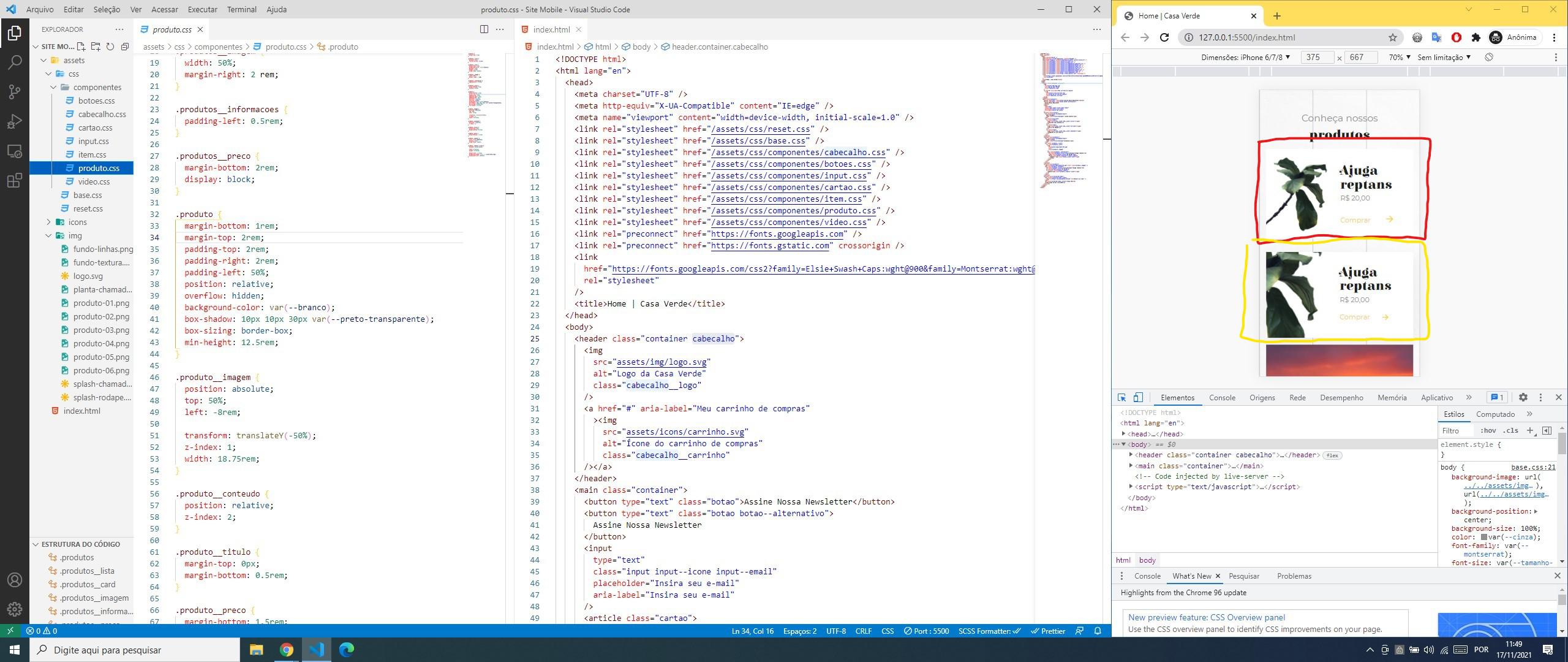The image size is (1568, 662).
Task: Click the index.html editor minimap
Action: (x=1071, y=120)
